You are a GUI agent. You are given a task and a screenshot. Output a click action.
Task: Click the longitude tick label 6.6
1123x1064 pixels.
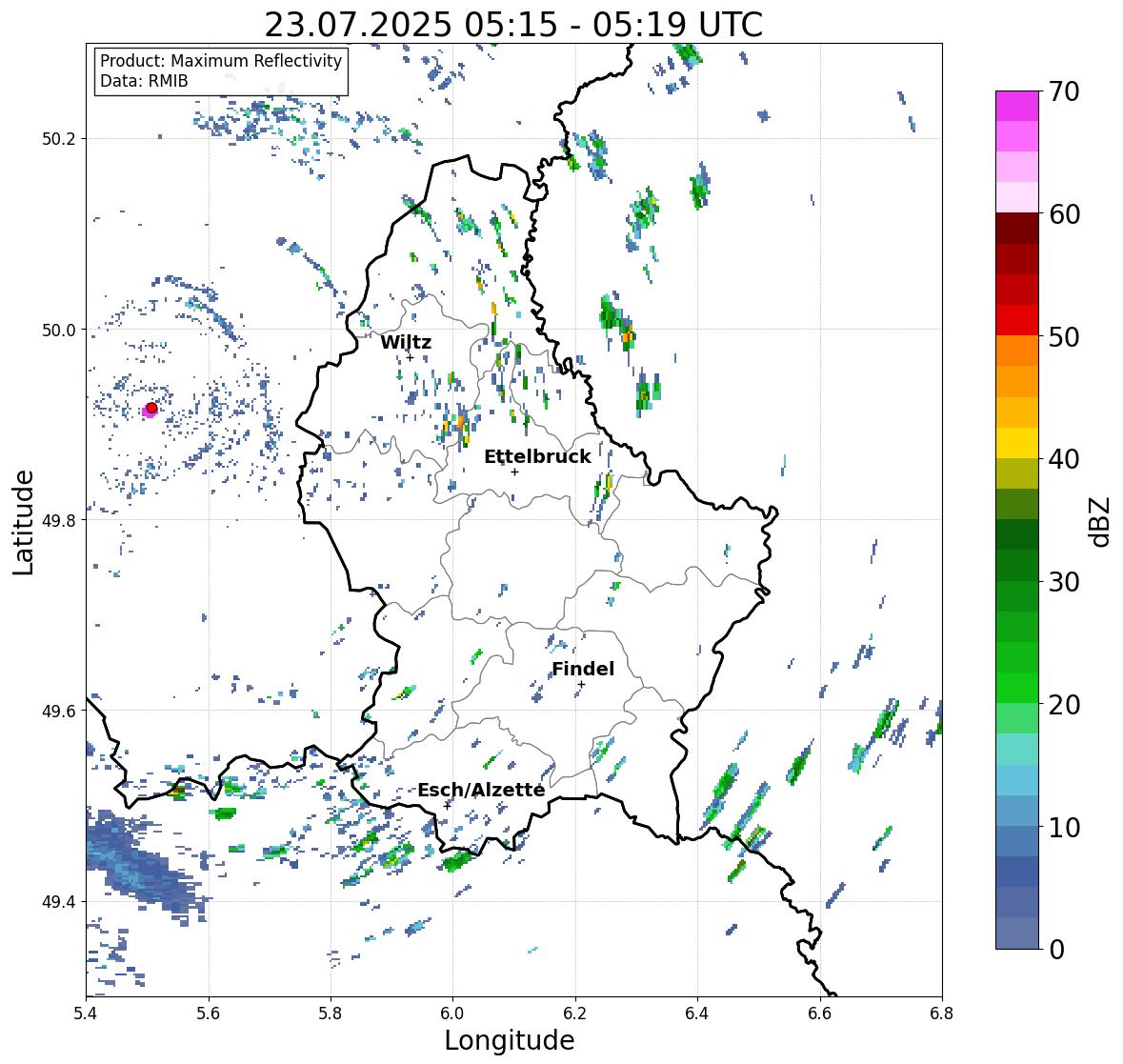point(820,1013)
